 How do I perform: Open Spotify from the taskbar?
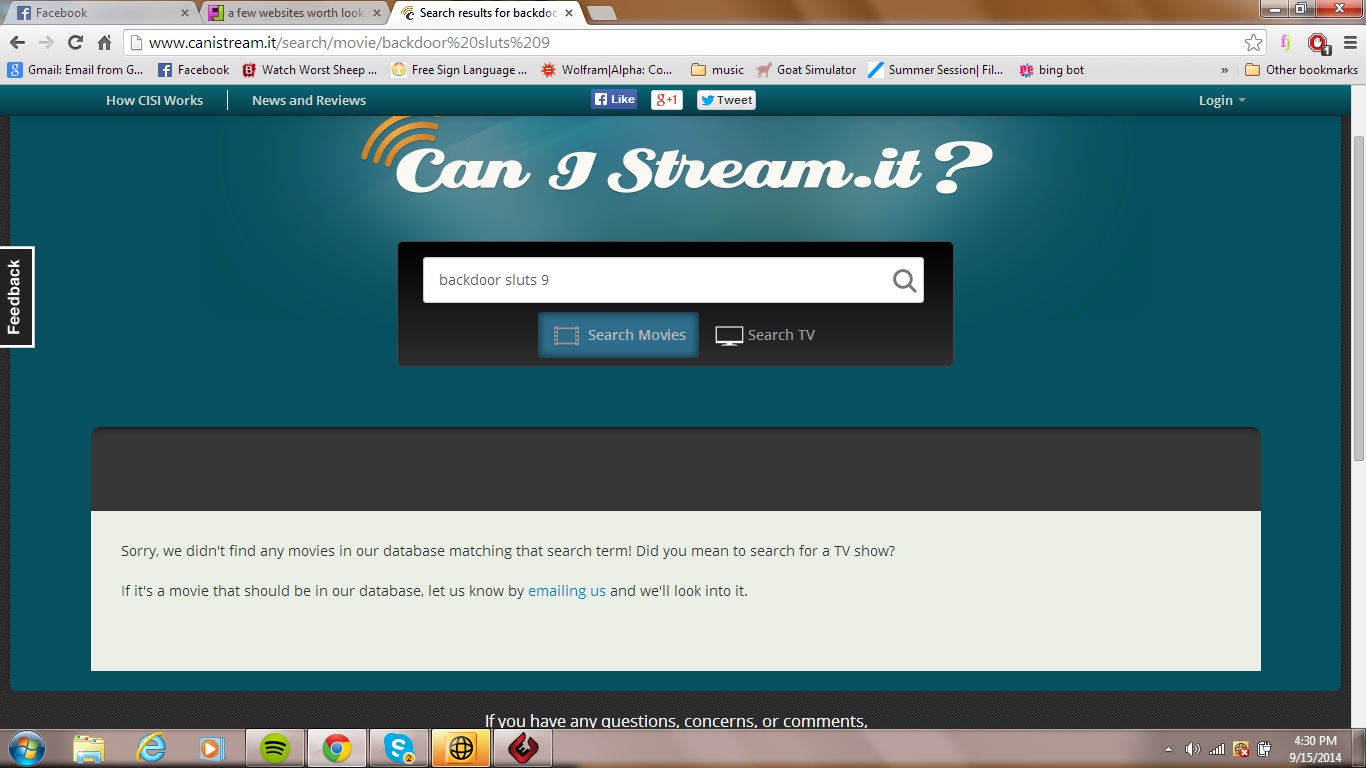pyautogui.click(x=275, y=748)
